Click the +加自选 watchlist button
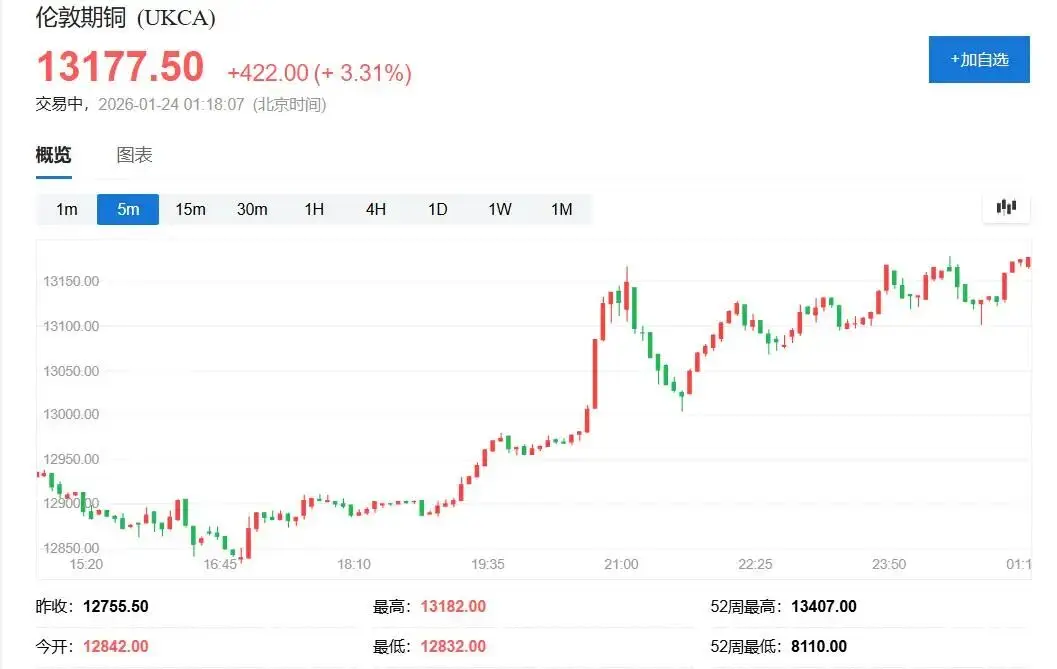 point(979,59)
